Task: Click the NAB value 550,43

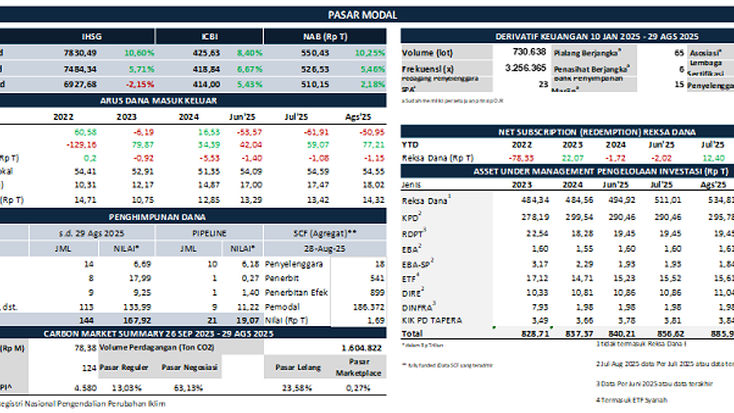Action: [x=315, y=53]
